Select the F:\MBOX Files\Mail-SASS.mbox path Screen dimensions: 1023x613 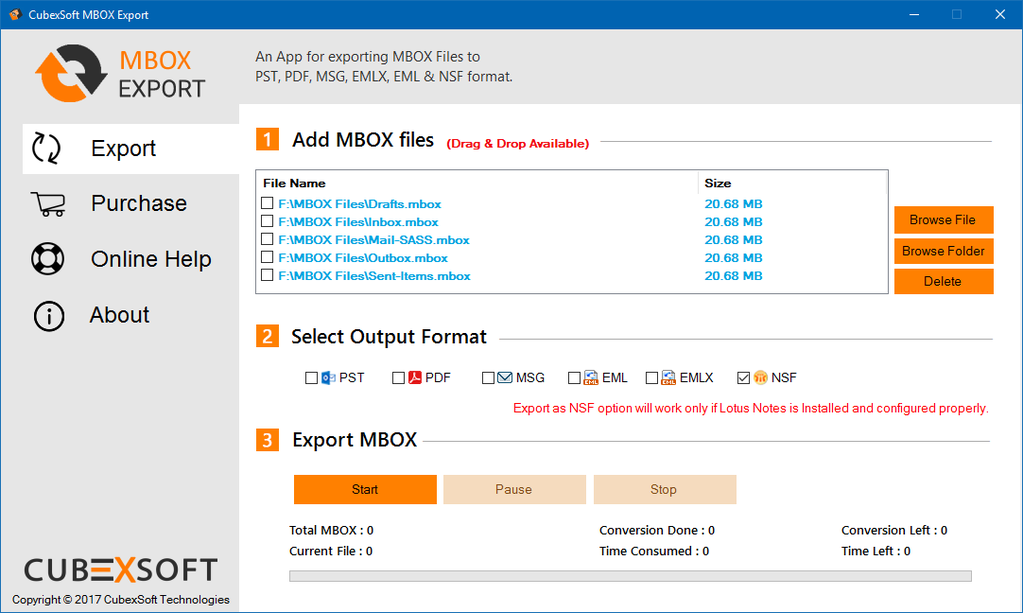(374, 239)
